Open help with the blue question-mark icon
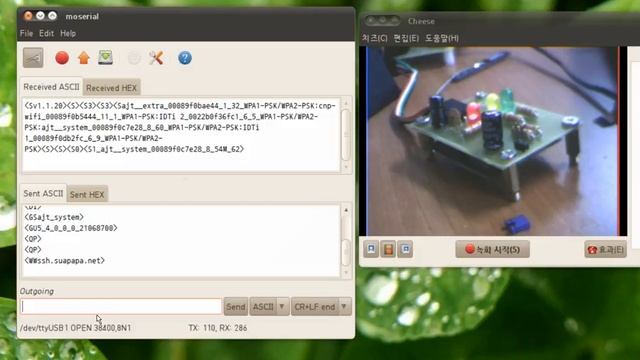 tap(185, 58)
